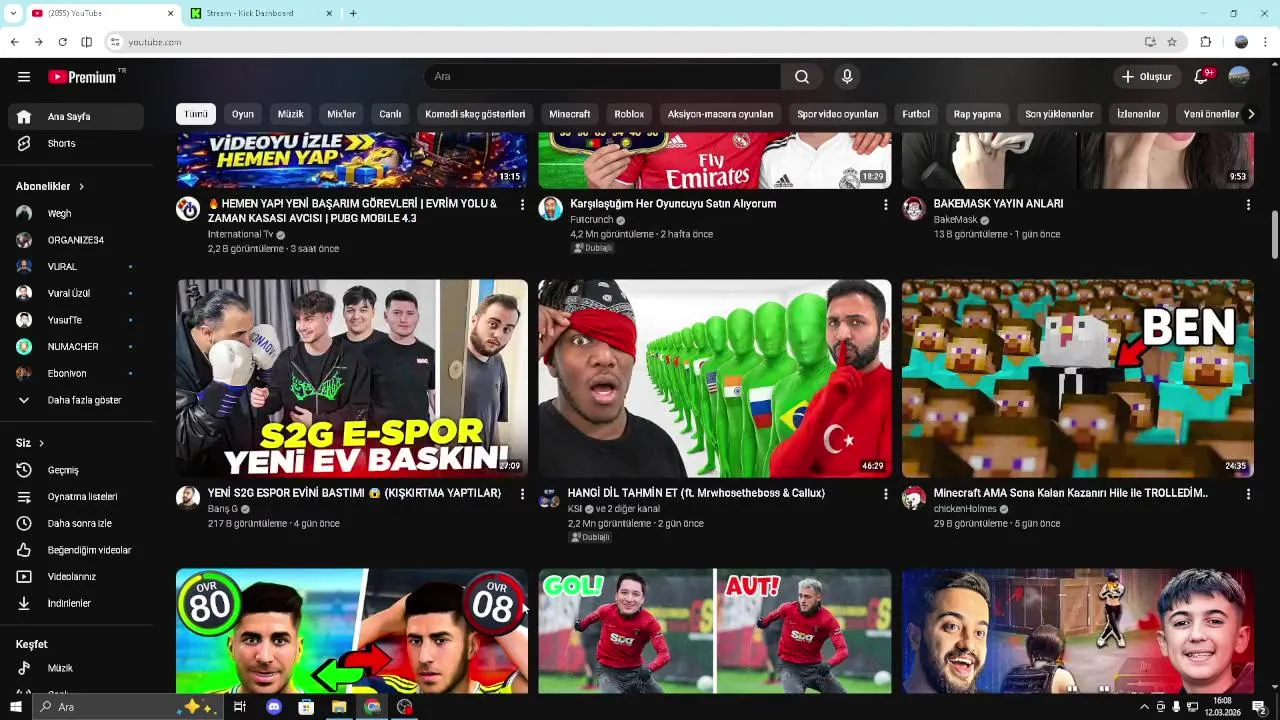Show more filter chips with right arrow
This screenshot has width=1280, height=720.
click(x=1250, y=114)
